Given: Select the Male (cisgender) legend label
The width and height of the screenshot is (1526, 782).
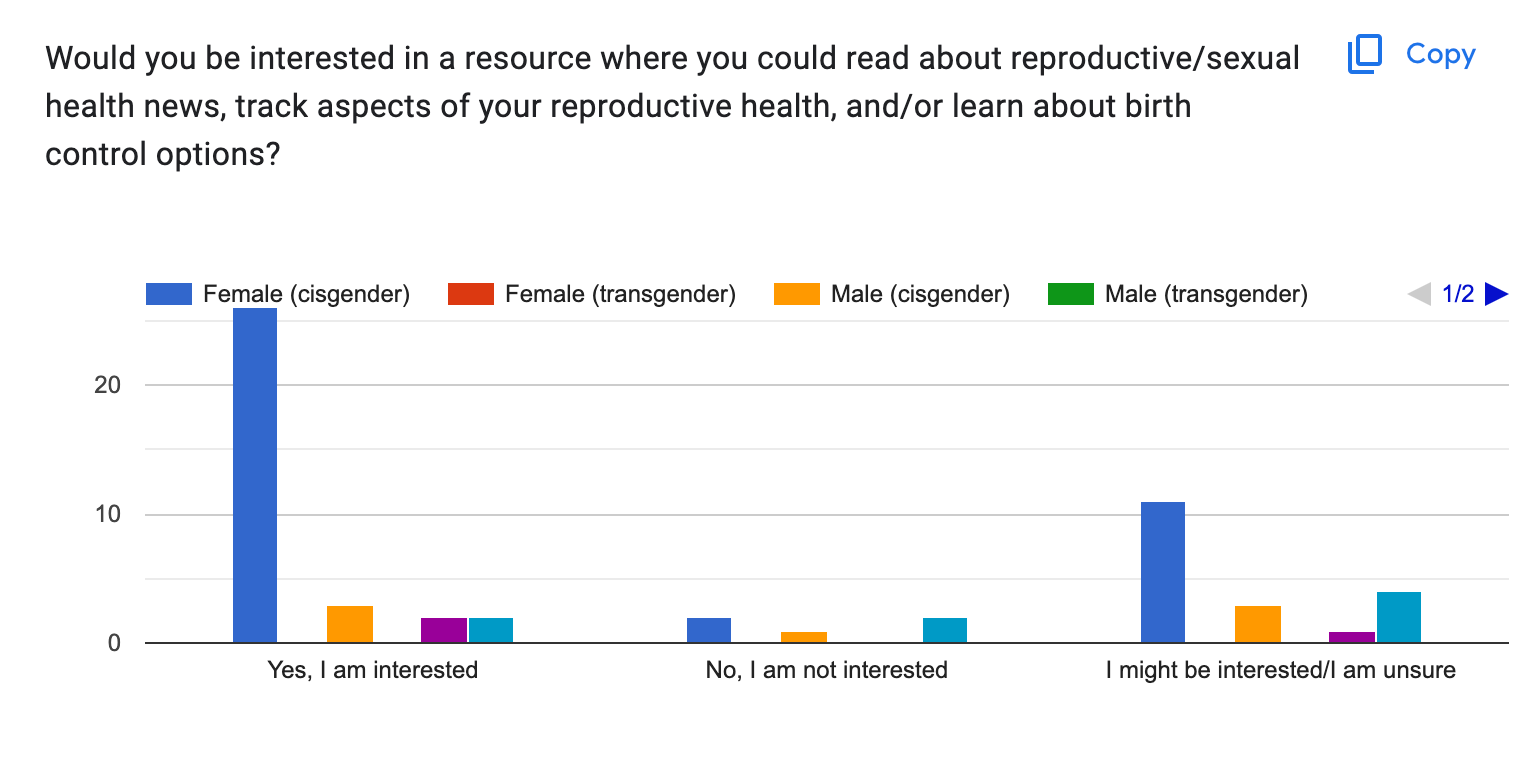Looking at the screenshot, I should coord(920,294).
